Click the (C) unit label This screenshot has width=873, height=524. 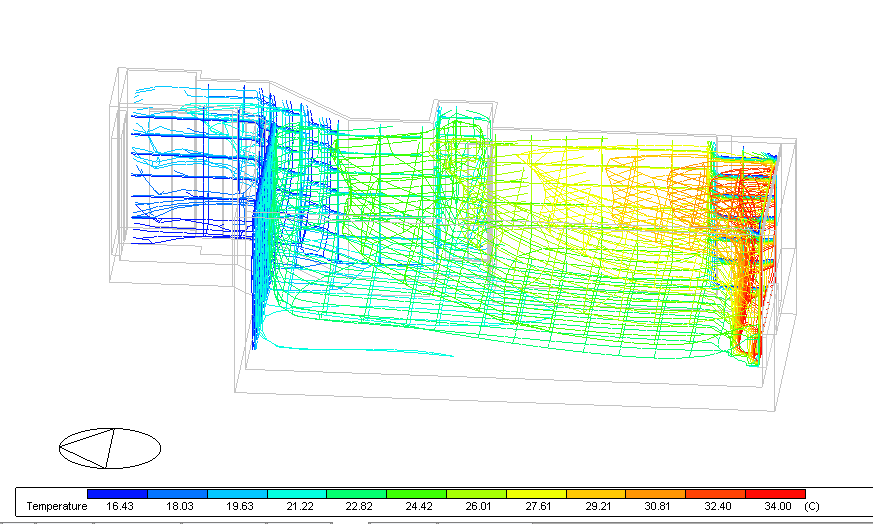click(812, 506)
